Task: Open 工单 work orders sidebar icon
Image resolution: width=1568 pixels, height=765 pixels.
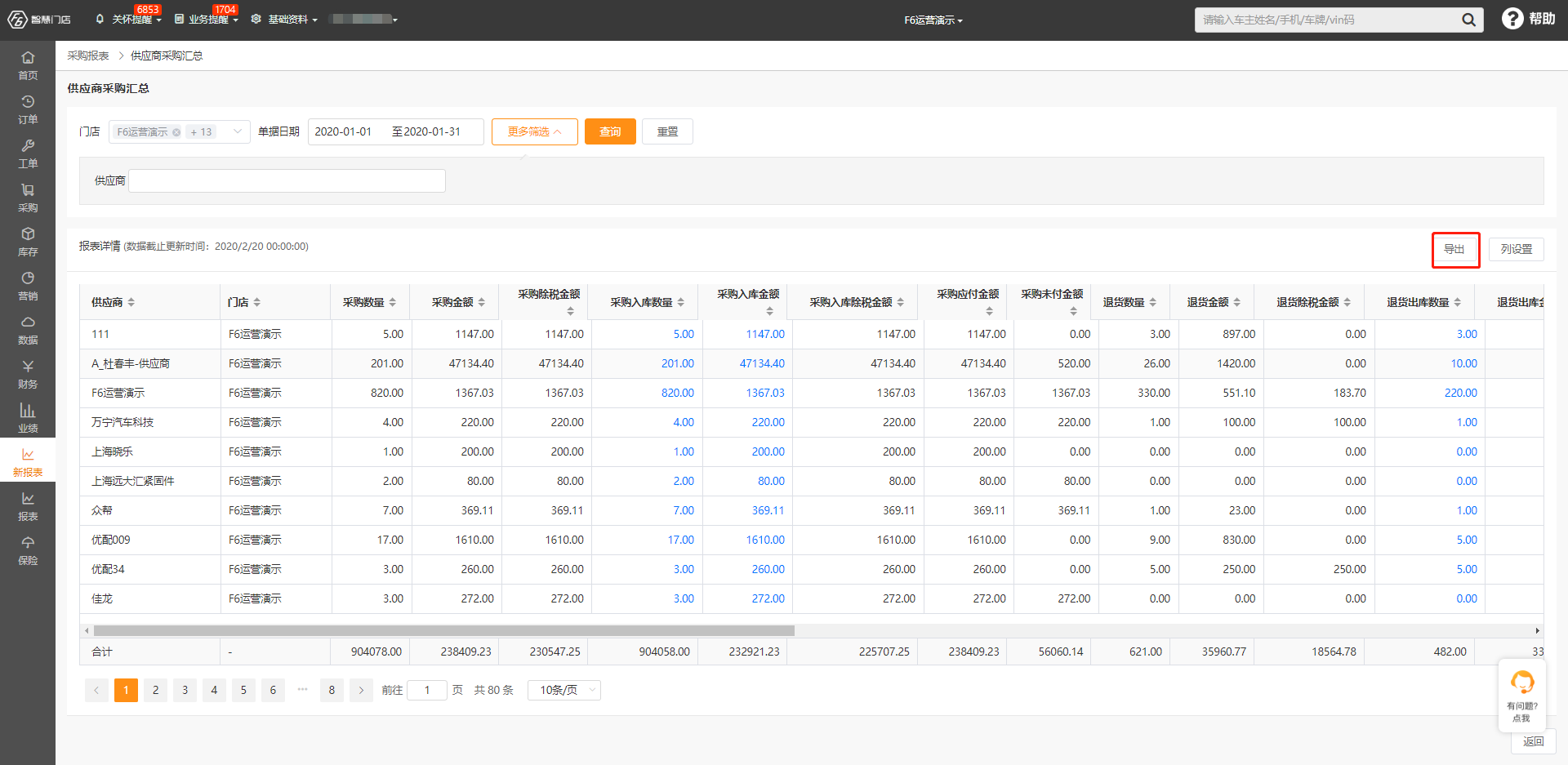Action: click(28, 153)
